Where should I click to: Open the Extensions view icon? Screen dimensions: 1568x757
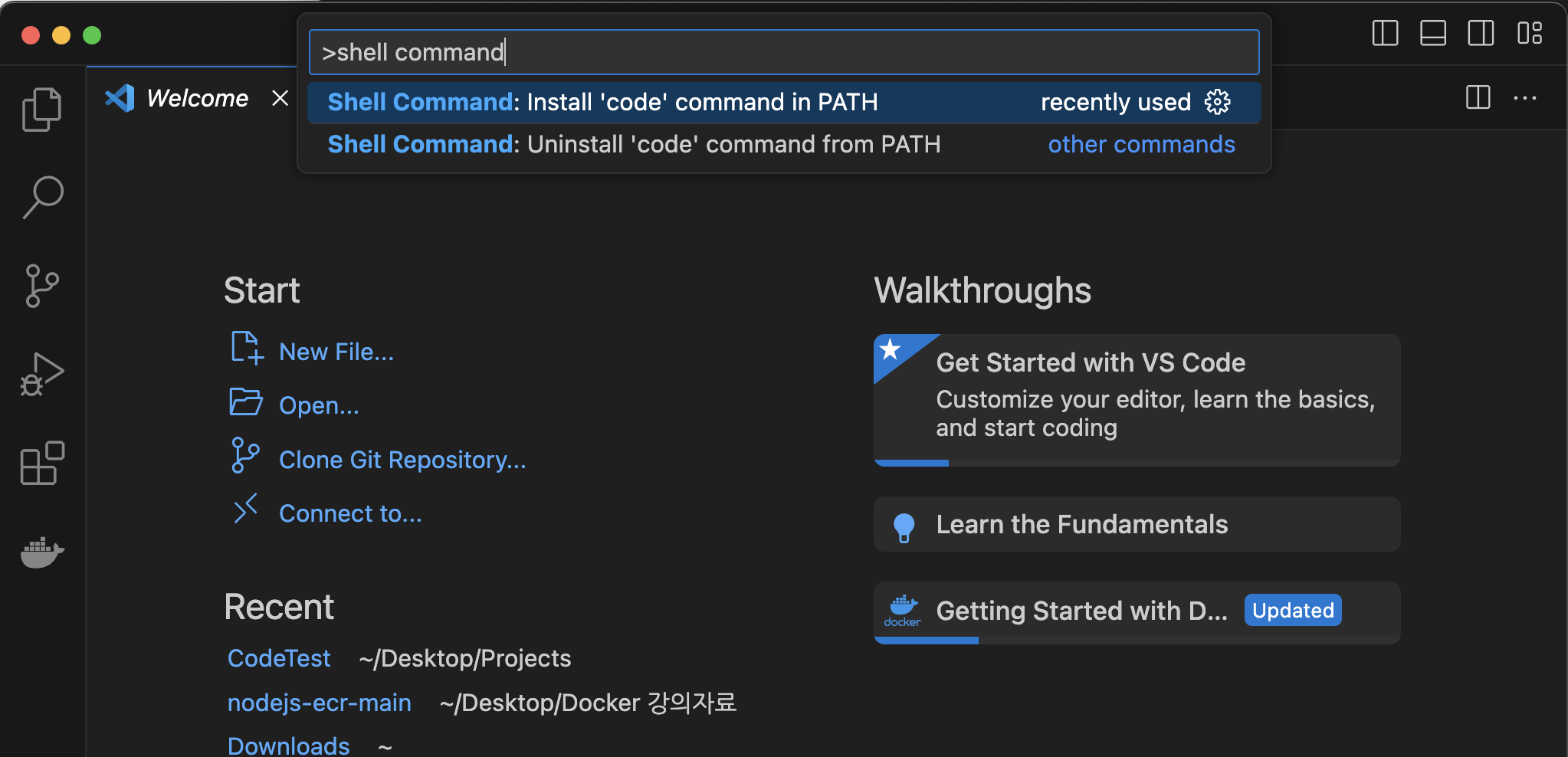click(42, 463)
